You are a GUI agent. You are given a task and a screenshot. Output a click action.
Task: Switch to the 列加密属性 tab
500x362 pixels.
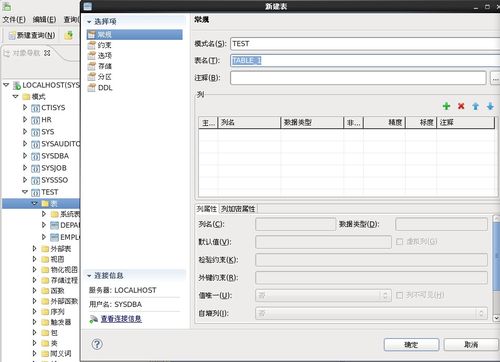pyautogui.click(x=238, y=209)
